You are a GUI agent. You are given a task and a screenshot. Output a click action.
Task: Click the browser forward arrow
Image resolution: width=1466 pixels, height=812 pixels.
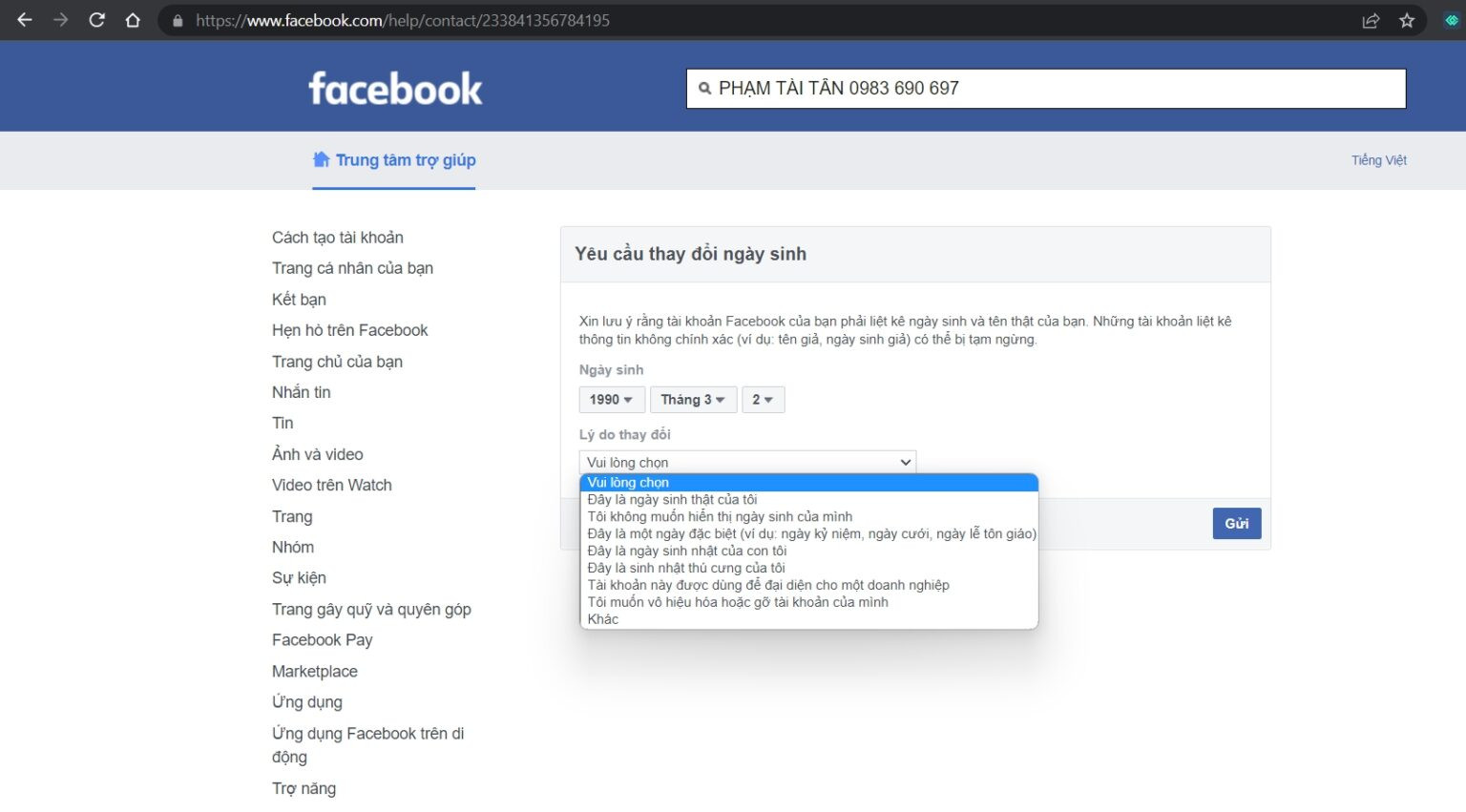click(x=61, y=20)
